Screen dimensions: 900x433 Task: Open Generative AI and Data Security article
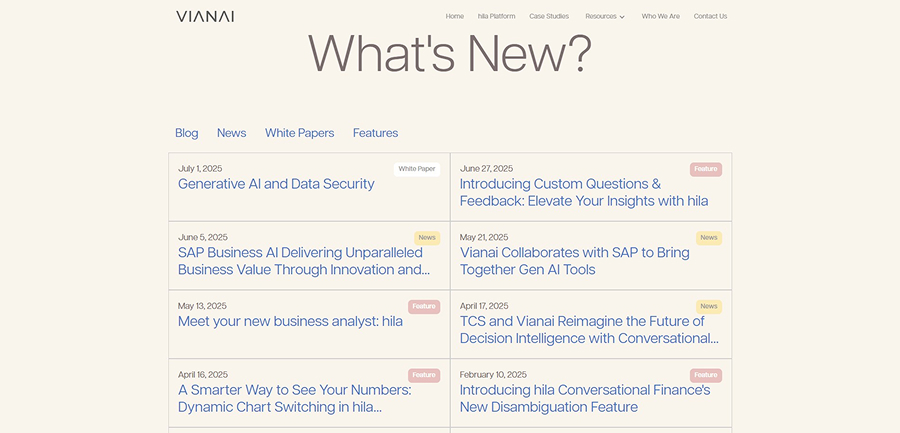click(x=276, y=184)
